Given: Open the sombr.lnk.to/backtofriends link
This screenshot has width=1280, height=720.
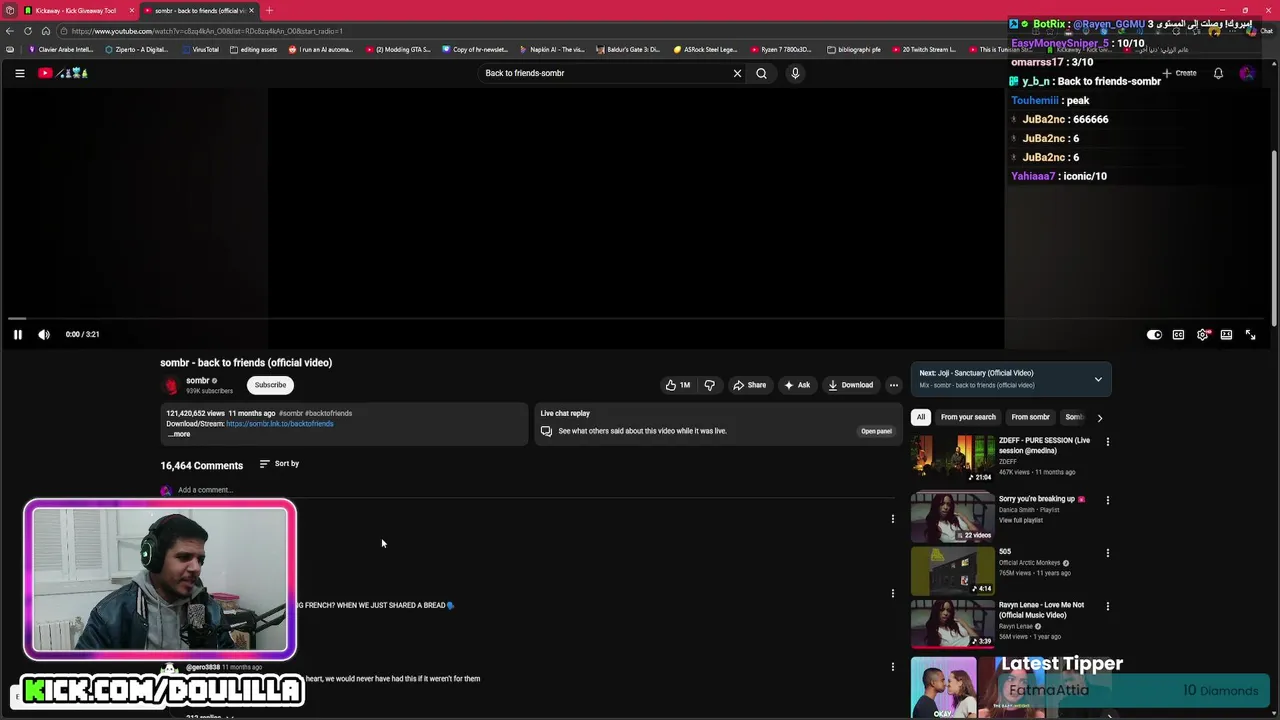Looking at the screenshot, I should click(280, 424).
